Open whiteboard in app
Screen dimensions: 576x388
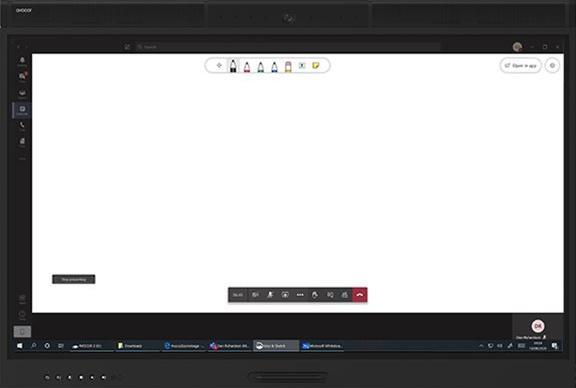(x=521, y=65)
